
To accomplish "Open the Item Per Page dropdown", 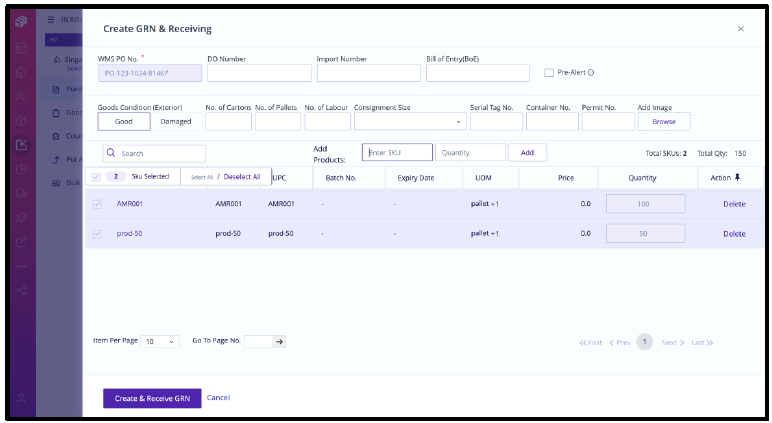I will (x=160, y=341).
